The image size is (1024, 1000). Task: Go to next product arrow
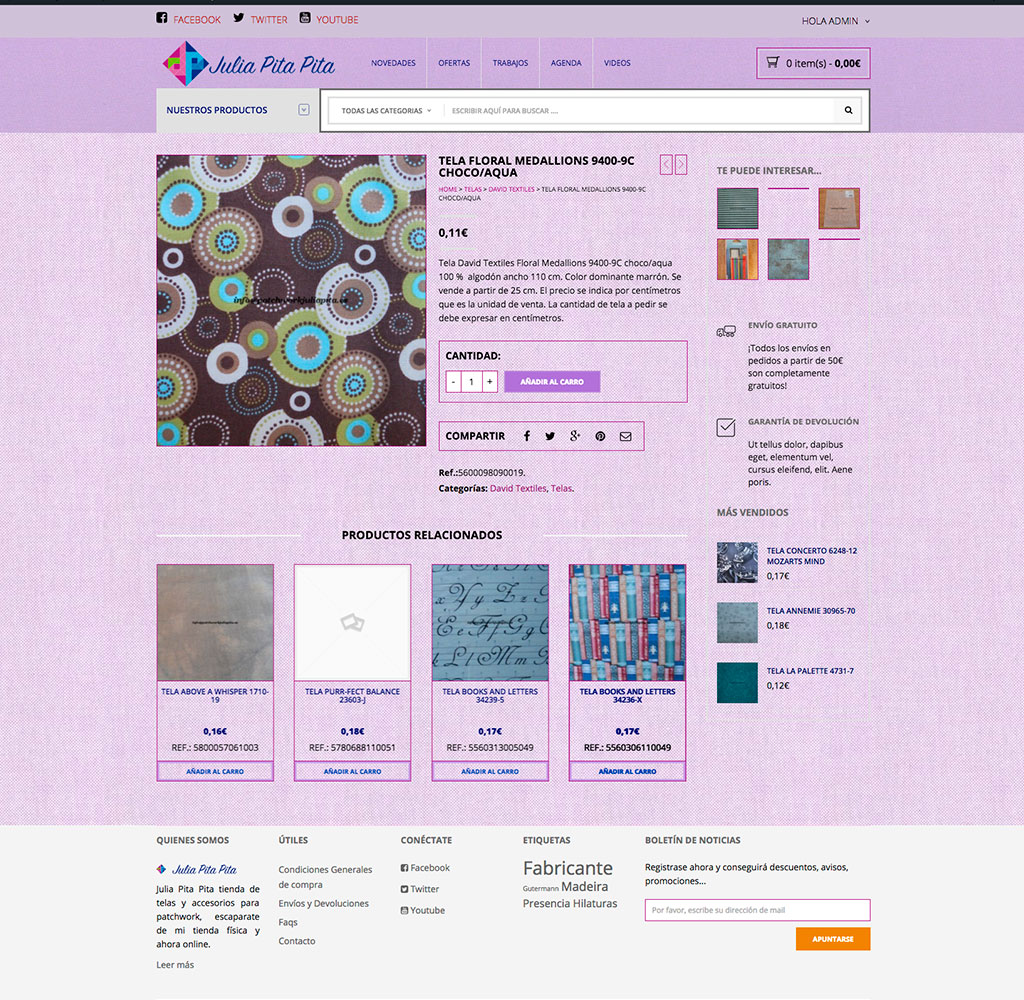pos(681,164)
